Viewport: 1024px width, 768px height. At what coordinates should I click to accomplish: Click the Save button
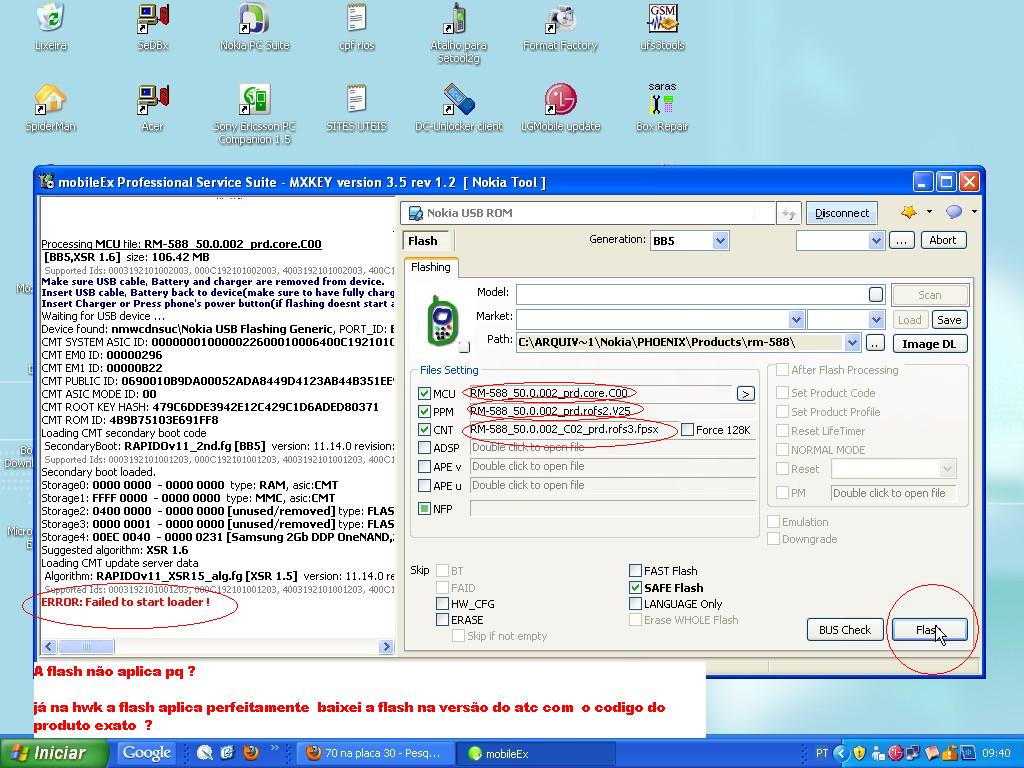click(x=949, y=320)
